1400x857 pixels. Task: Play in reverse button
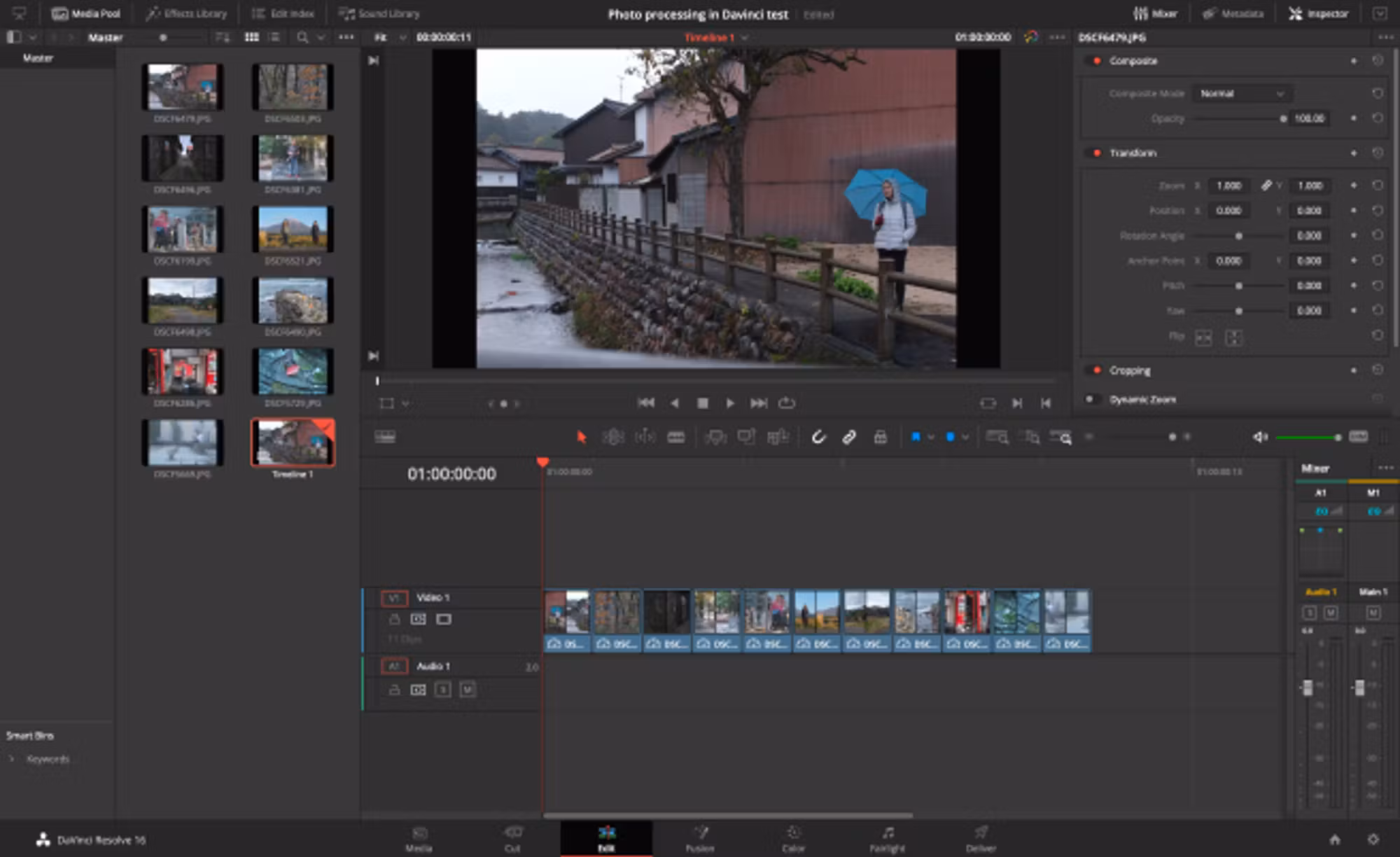(x=675, y=403)
